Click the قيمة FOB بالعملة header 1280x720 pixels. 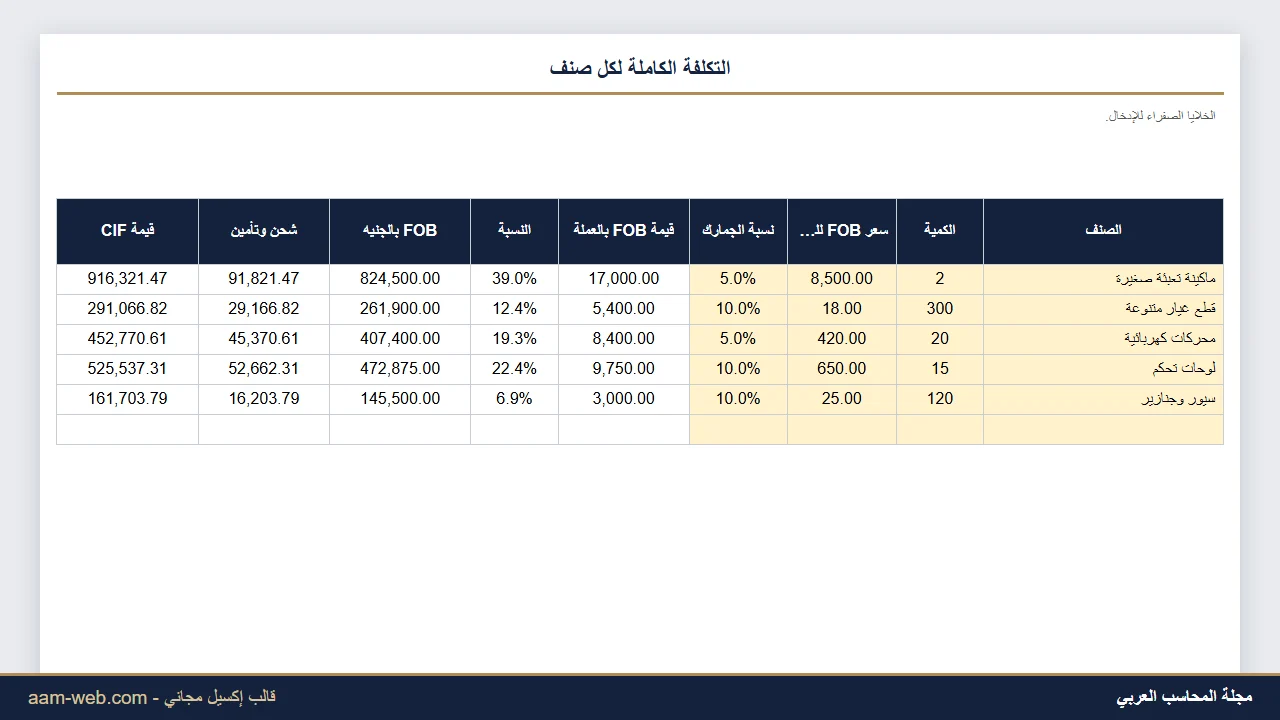[624, 231]
